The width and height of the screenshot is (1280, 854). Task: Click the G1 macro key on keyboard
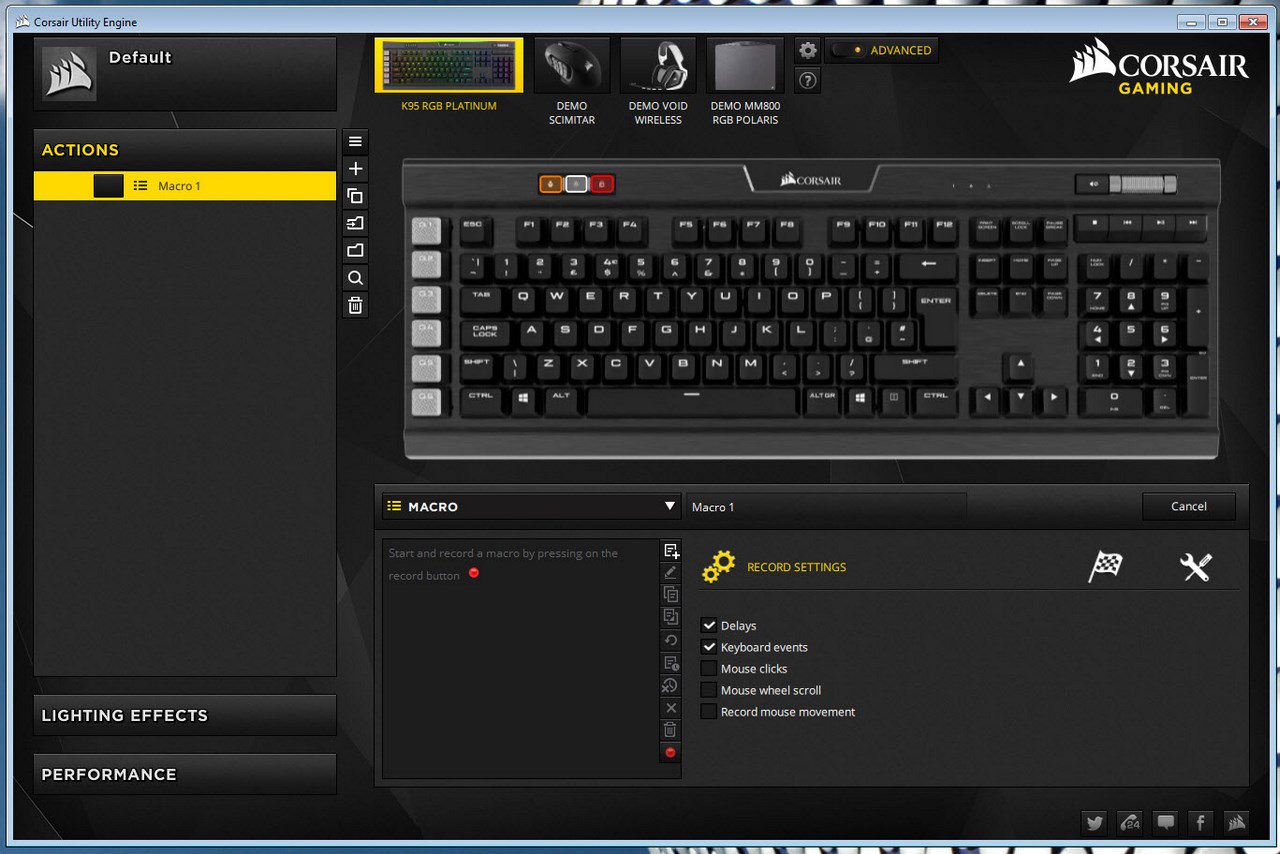pyautogui.click(x=427, y=231)
